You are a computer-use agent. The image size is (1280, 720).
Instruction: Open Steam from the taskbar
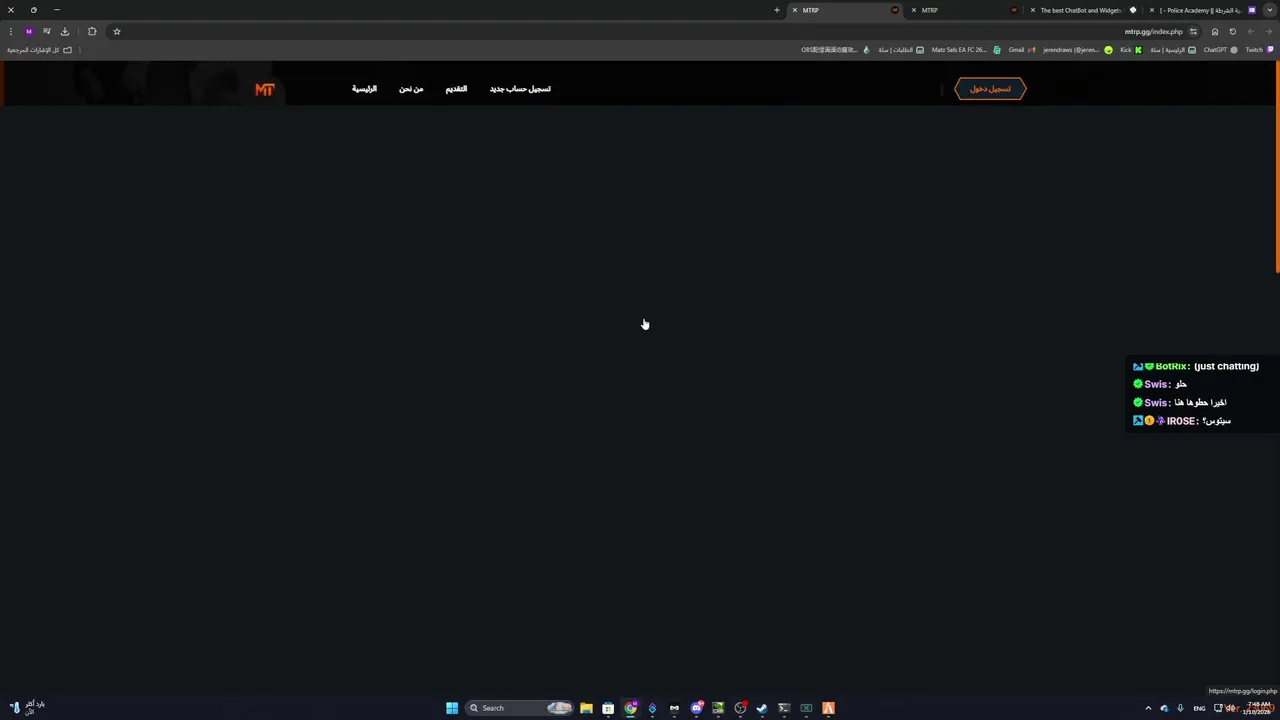pos(762,708)
